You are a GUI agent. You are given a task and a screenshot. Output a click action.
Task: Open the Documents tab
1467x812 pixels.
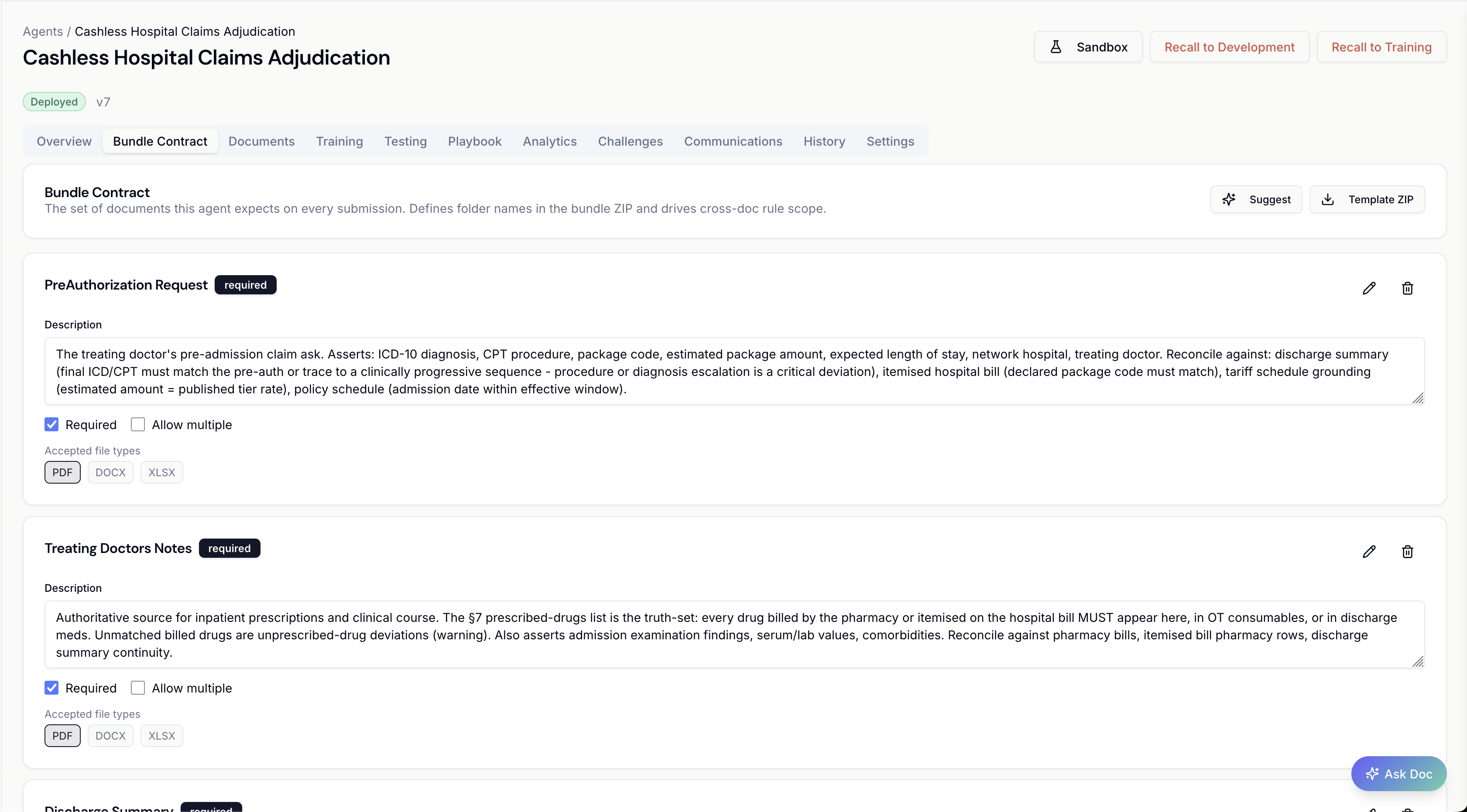click(261, 141)
